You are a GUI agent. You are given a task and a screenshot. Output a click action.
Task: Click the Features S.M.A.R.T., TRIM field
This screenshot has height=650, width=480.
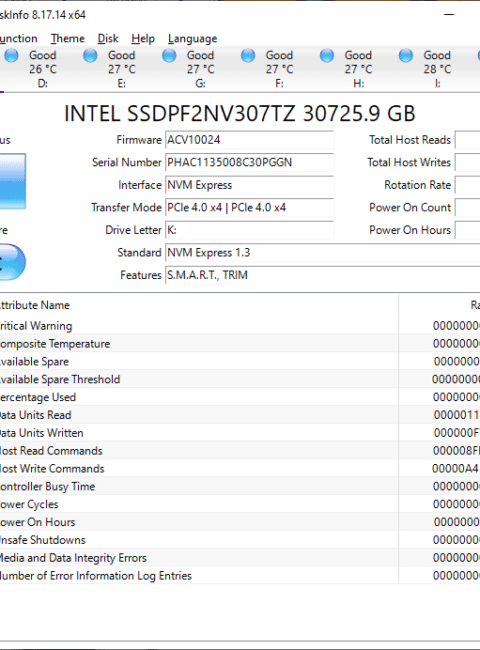coord(322,275)
